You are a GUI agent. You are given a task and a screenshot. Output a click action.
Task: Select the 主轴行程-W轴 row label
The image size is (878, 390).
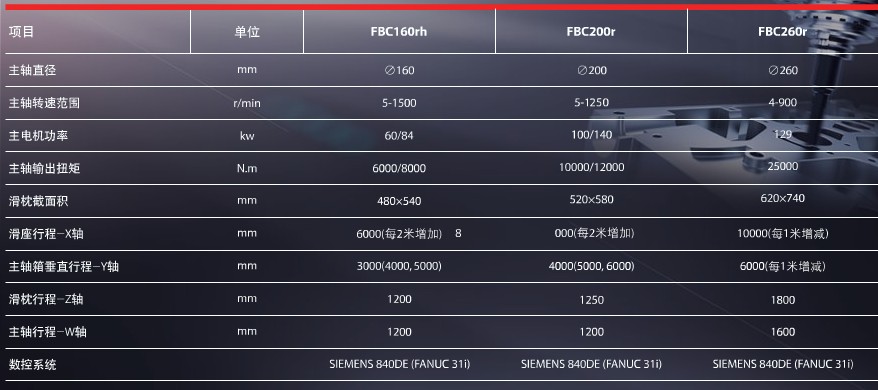tap(48, 332)
